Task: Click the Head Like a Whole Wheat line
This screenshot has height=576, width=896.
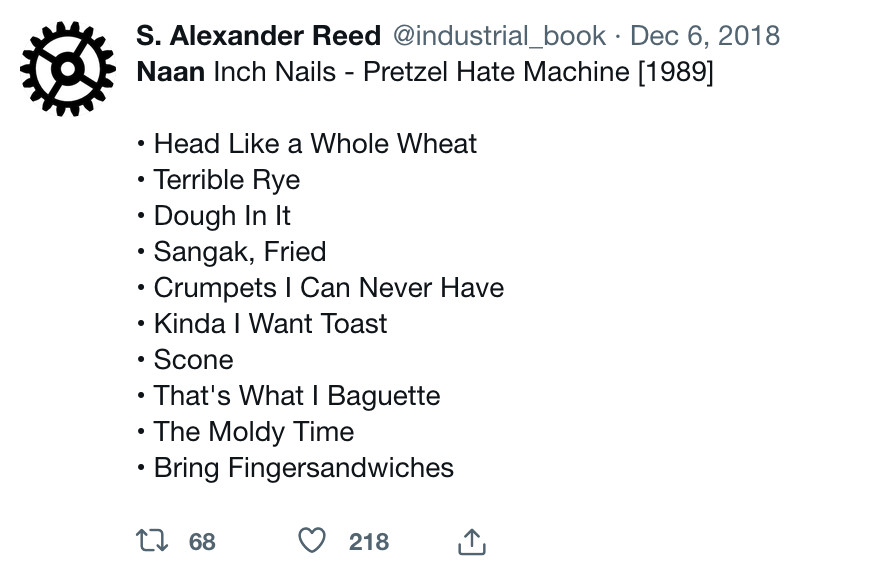Action: click(315, 143)
